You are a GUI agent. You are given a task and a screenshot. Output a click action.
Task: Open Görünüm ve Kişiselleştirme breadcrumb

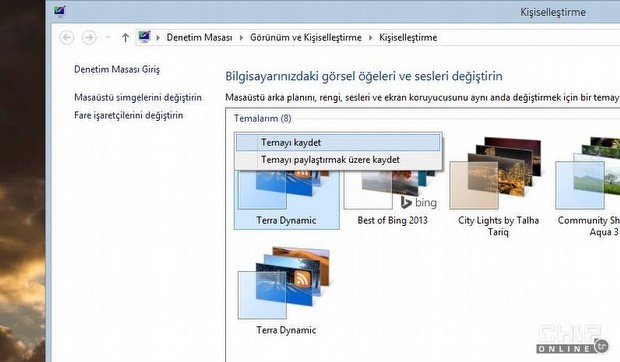[x=306, y=38]
